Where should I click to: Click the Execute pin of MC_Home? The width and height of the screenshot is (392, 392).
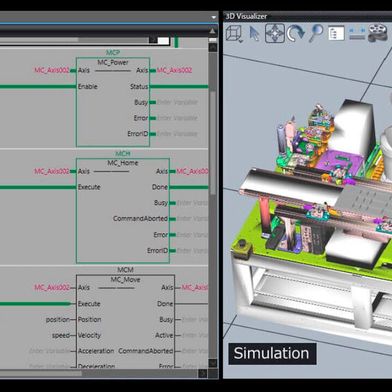(89, 187)
